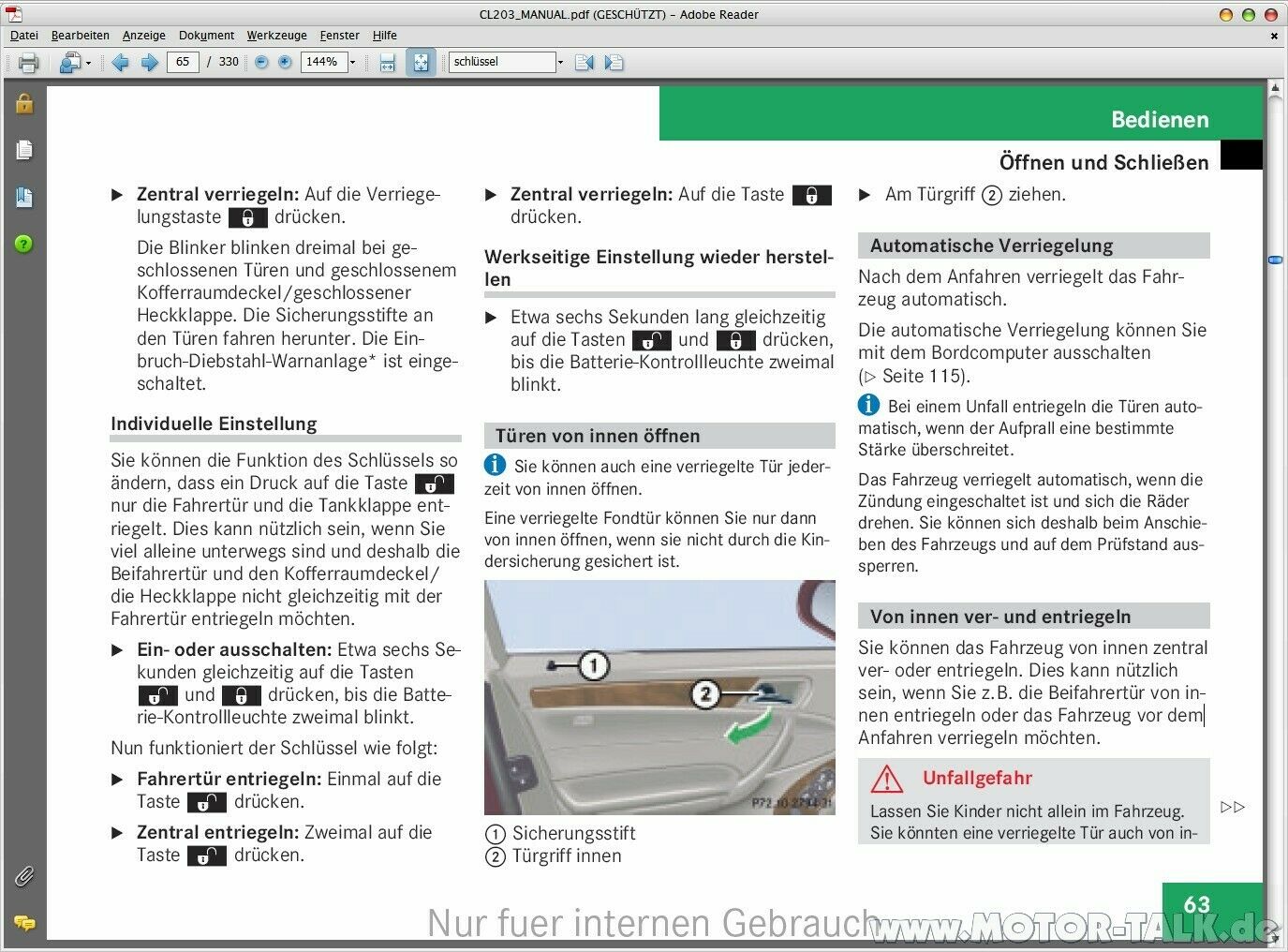Open the attachments paperclip panel
The height and width of the screenshot is (952, 1288).
[24, 877]
